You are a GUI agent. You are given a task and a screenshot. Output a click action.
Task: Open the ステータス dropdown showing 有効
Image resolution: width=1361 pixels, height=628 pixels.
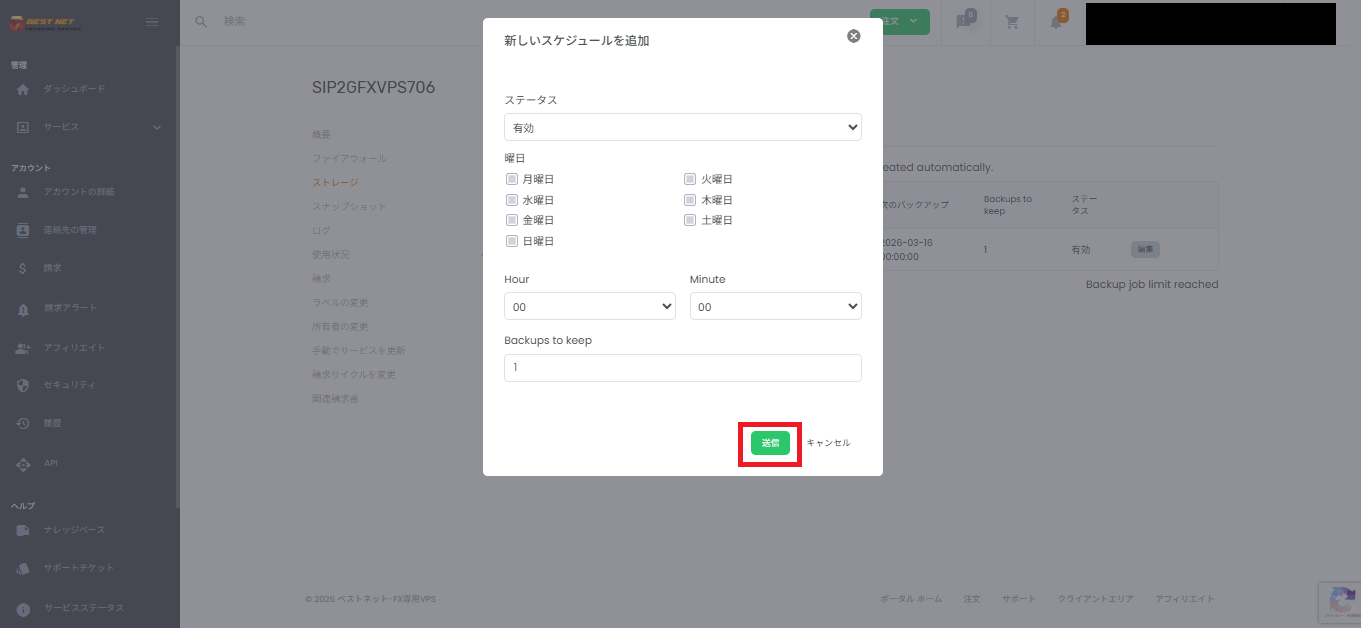point(682,127)
